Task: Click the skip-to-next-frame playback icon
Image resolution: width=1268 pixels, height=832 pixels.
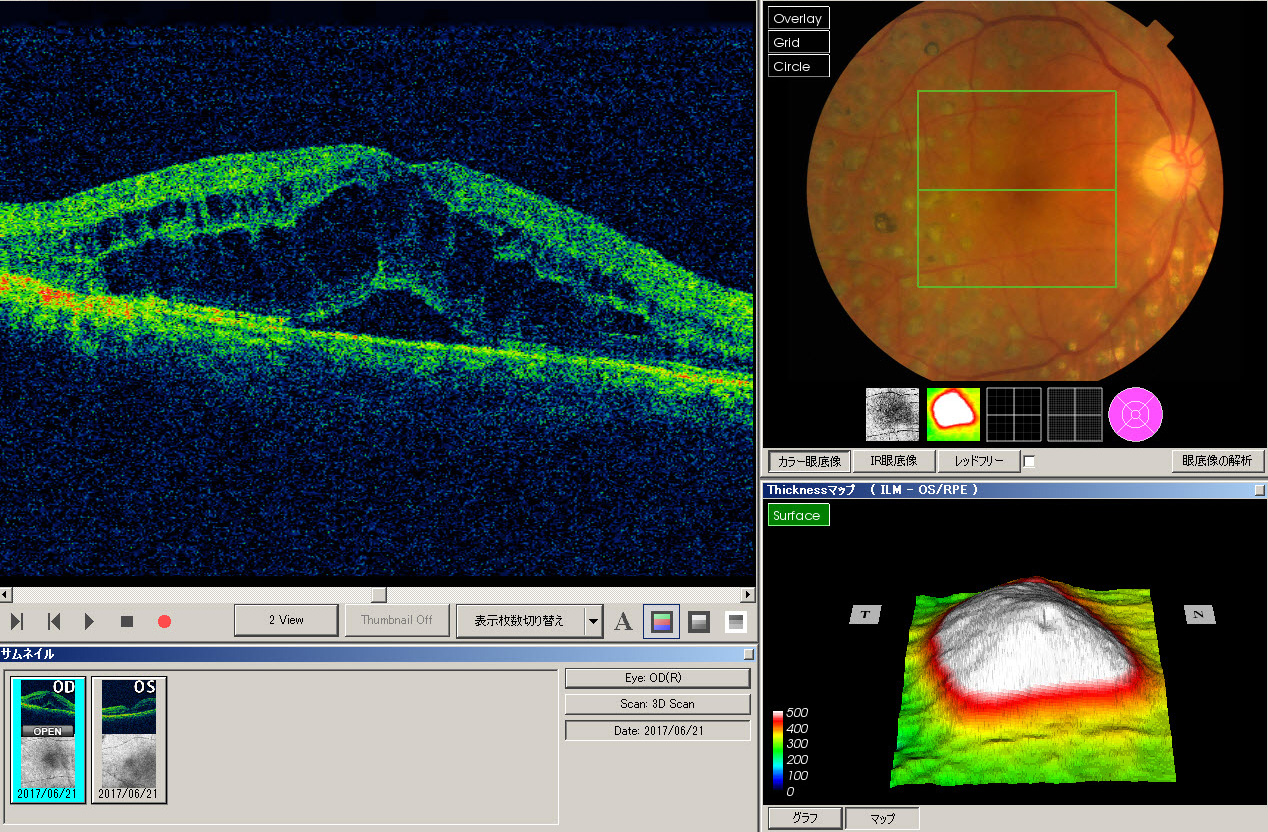Action: coord(17,621)
